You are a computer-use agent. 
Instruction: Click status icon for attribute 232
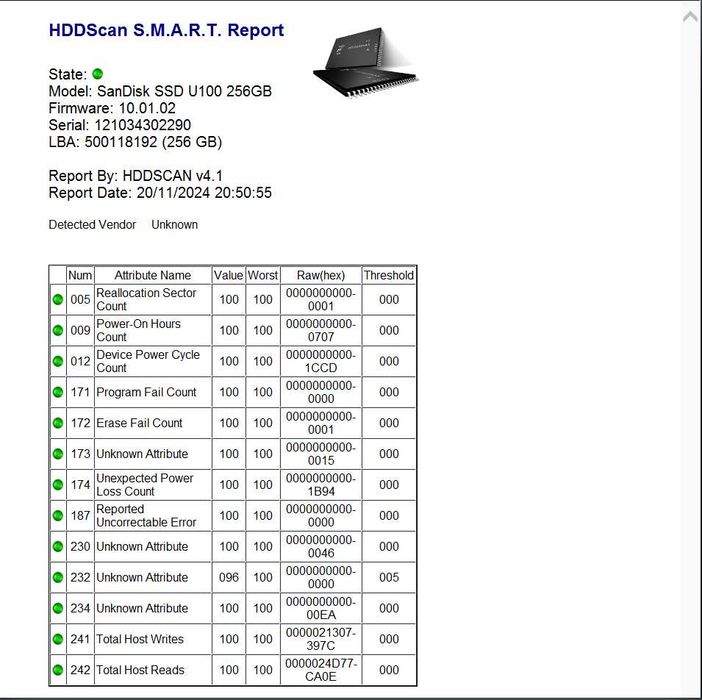58,577
